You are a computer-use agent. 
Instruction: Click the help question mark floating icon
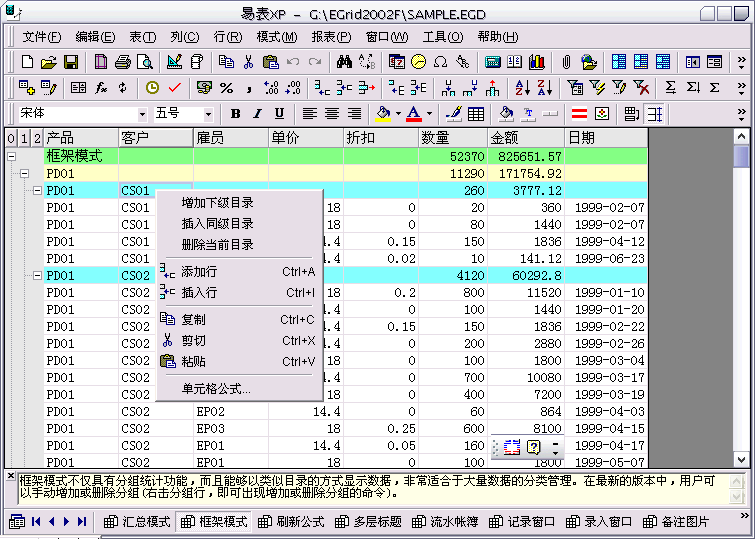pyautogui.click(x=534, y=447)
